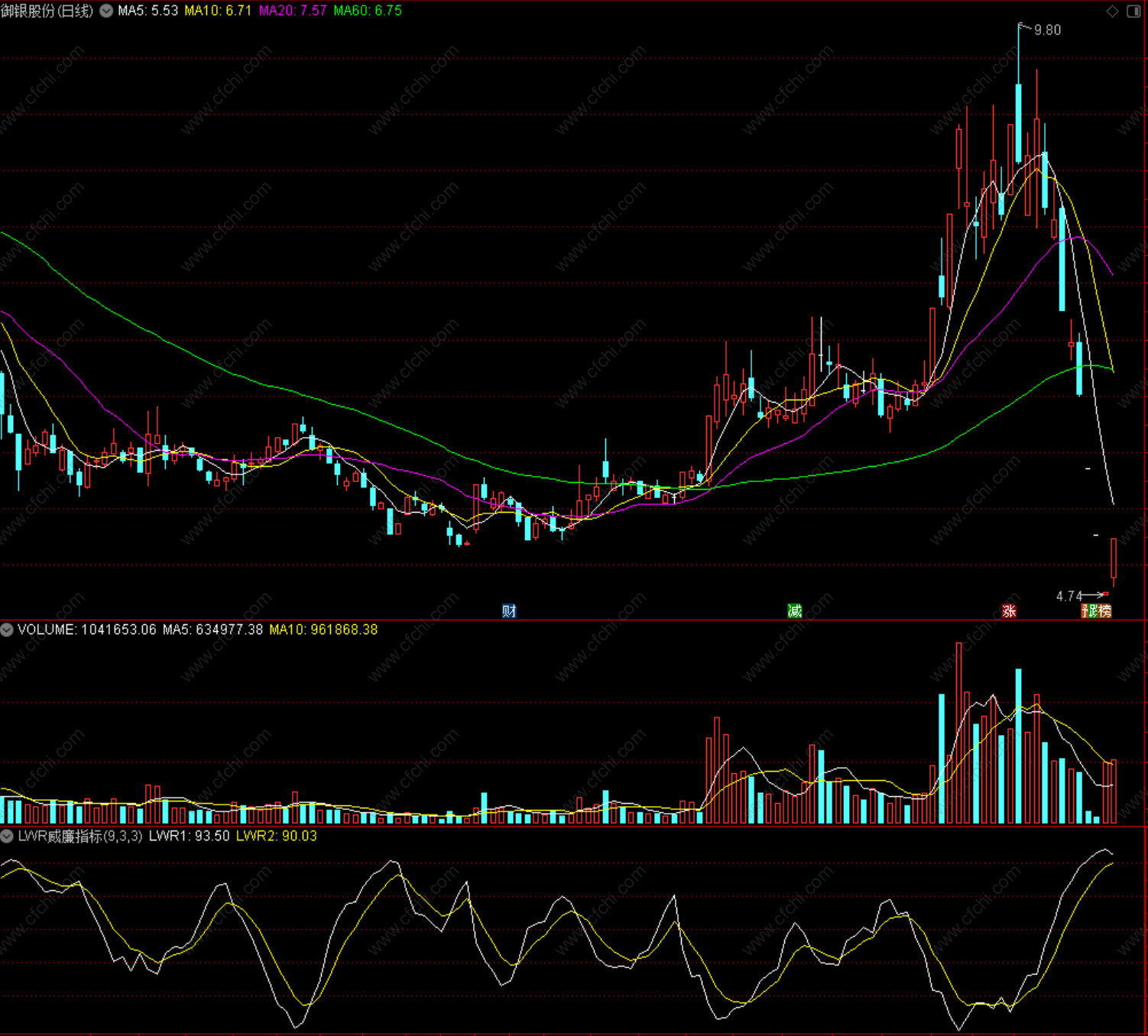Open the main chart indicator dropdown arrow

pyautogui.click(x=106, y=11)
